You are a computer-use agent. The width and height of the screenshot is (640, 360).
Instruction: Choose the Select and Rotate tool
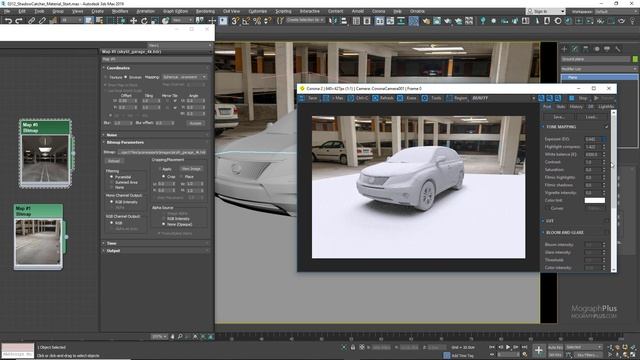pyautogui.click(x=144, y=20)
